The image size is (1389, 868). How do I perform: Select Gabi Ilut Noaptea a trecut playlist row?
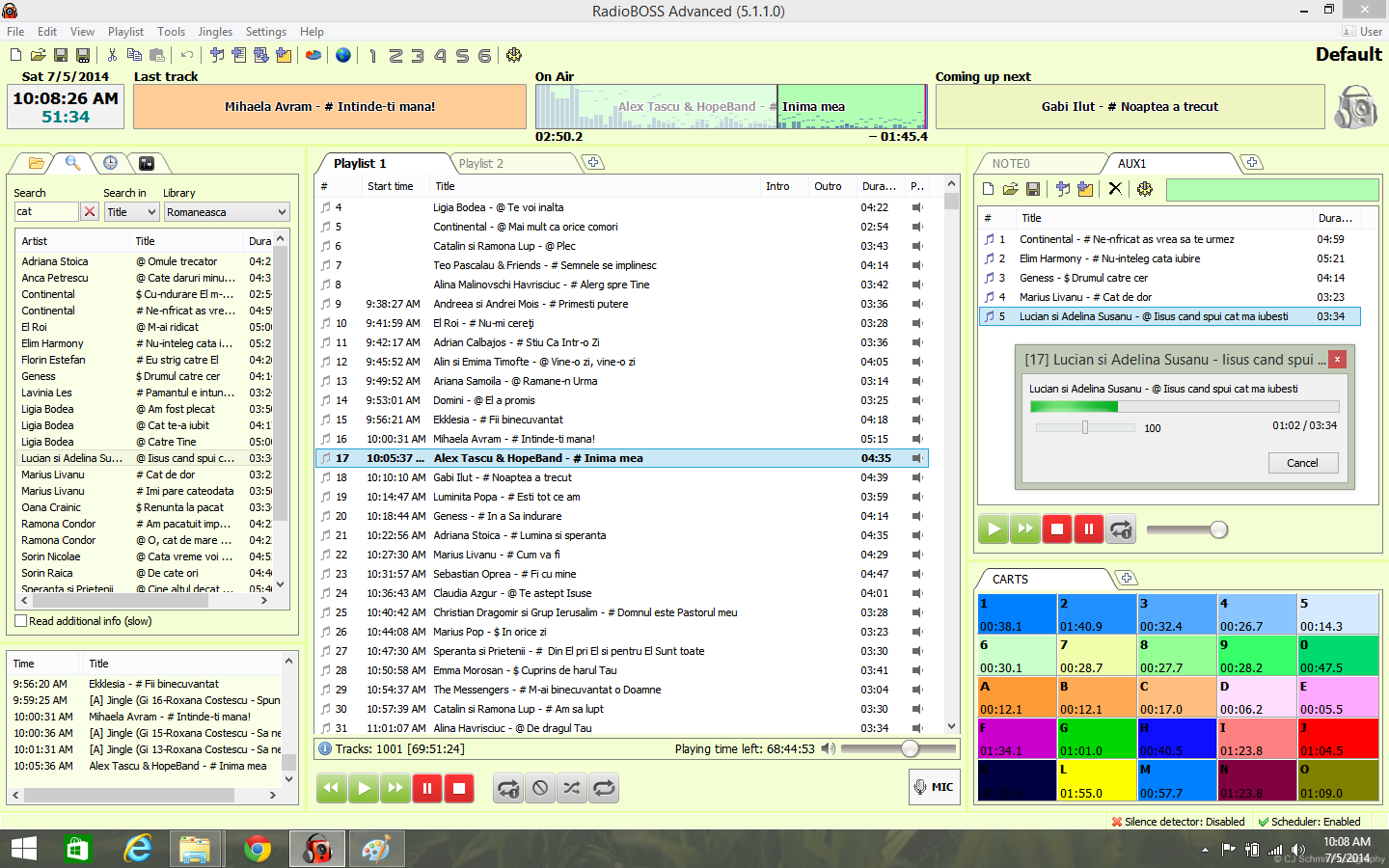click(x=622, y=477)
